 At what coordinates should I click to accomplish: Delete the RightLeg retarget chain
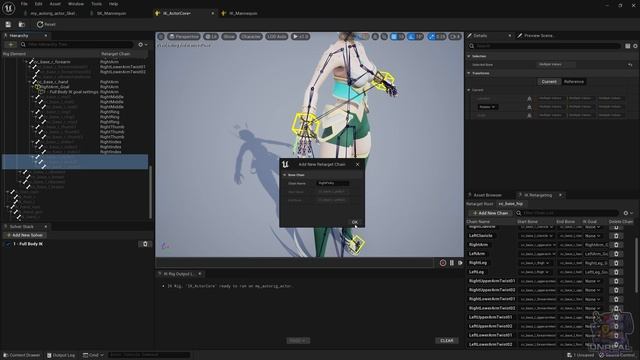coord(616,263)
